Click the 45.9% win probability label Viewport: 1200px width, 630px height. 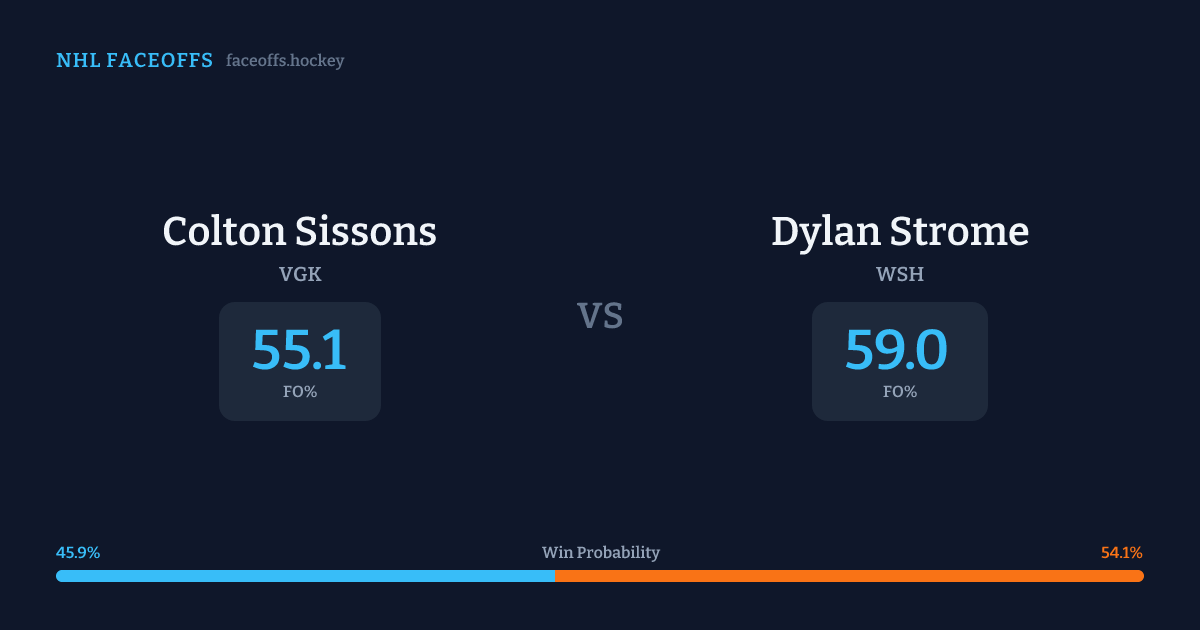pyautogui.click(x=78, y=553)
